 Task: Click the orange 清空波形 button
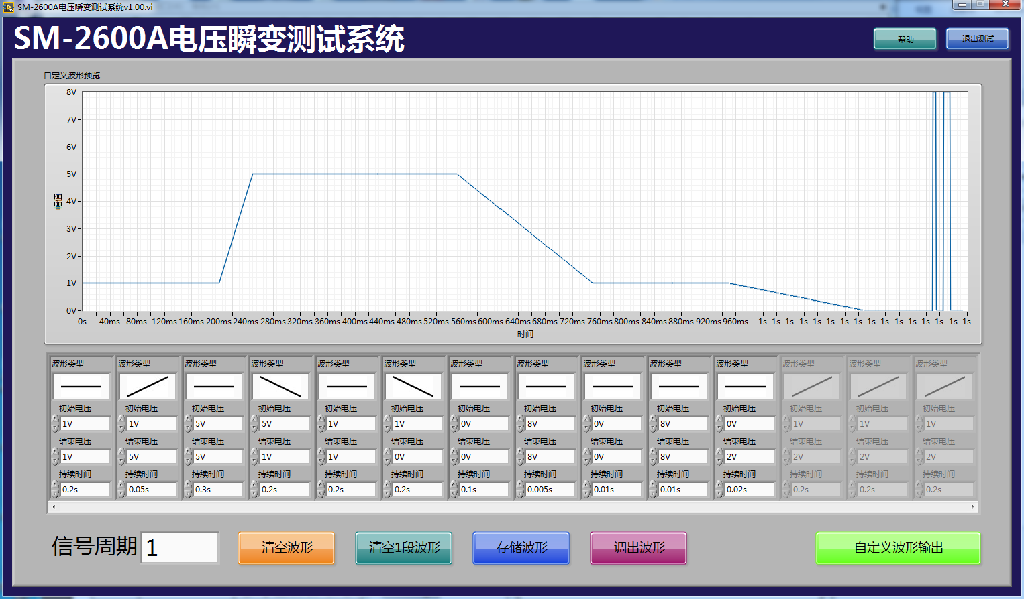click(287, 547)
